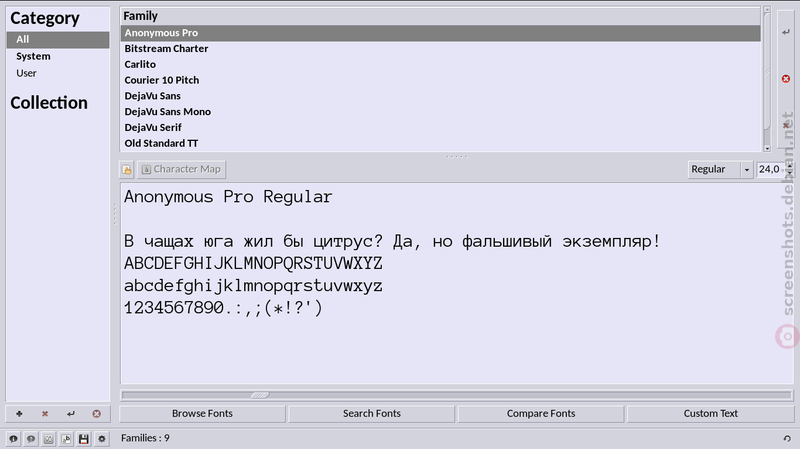
Task: Toggle the Character Map button
Action: click(x=181, y=169)
